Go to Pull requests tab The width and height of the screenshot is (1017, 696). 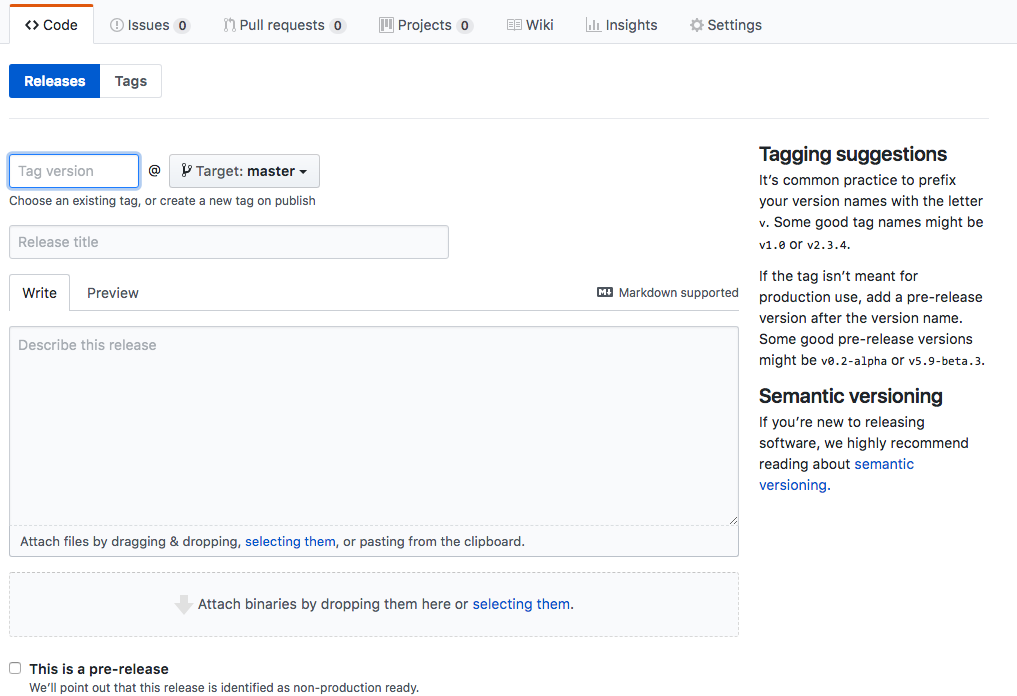(x=284, y=25)
